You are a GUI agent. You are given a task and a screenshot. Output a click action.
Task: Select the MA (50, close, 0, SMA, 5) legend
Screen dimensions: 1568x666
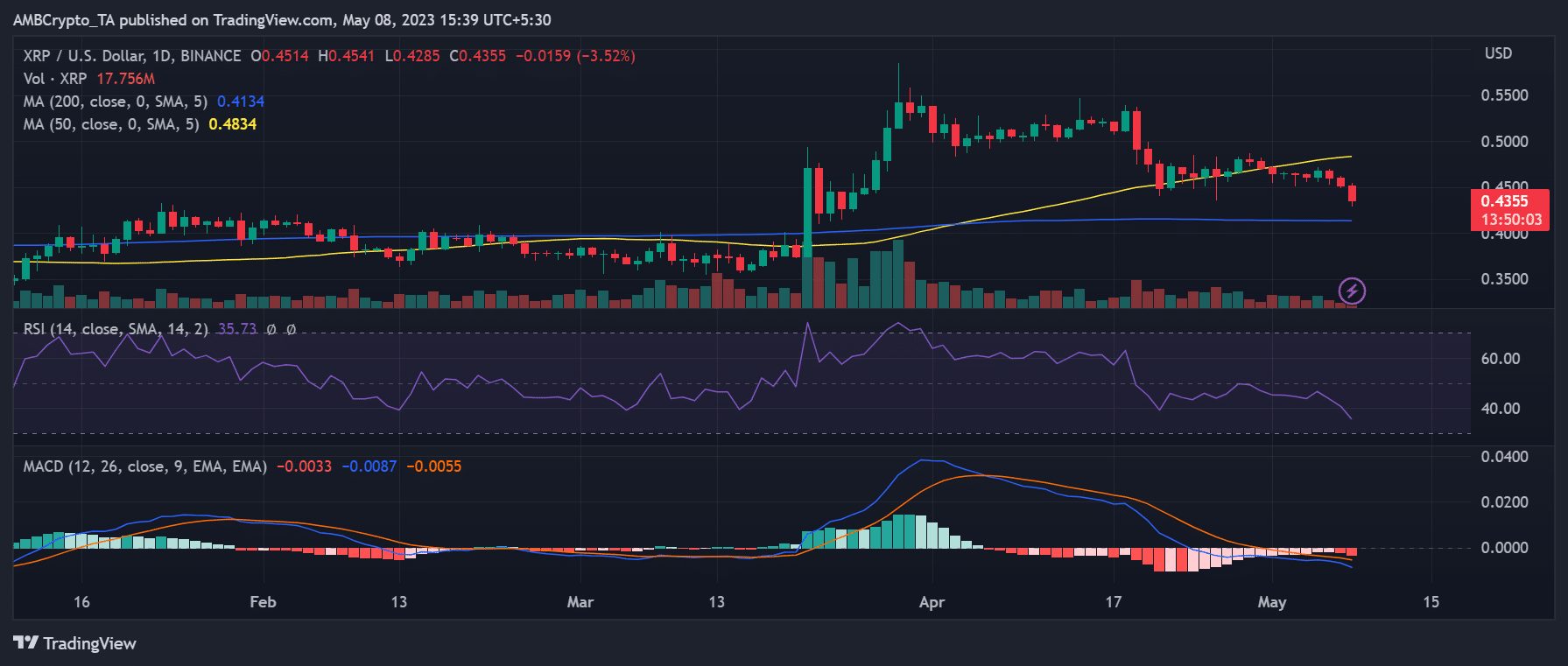tap(111, 124)
